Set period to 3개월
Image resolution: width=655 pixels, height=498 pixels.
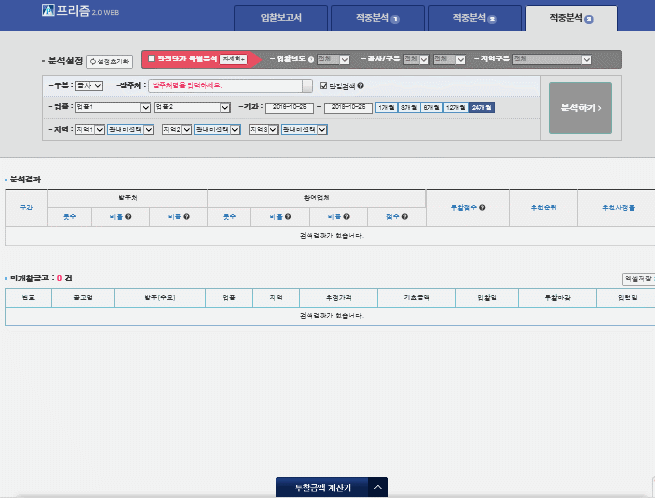click(x=409, y=107)
